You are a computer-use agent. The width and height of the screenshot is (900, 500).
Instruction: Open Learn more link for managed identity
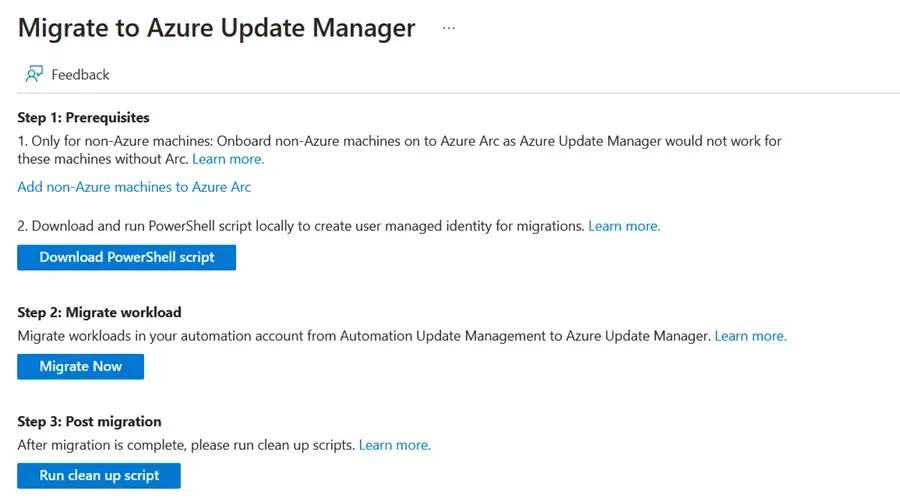tap(624, 226)
